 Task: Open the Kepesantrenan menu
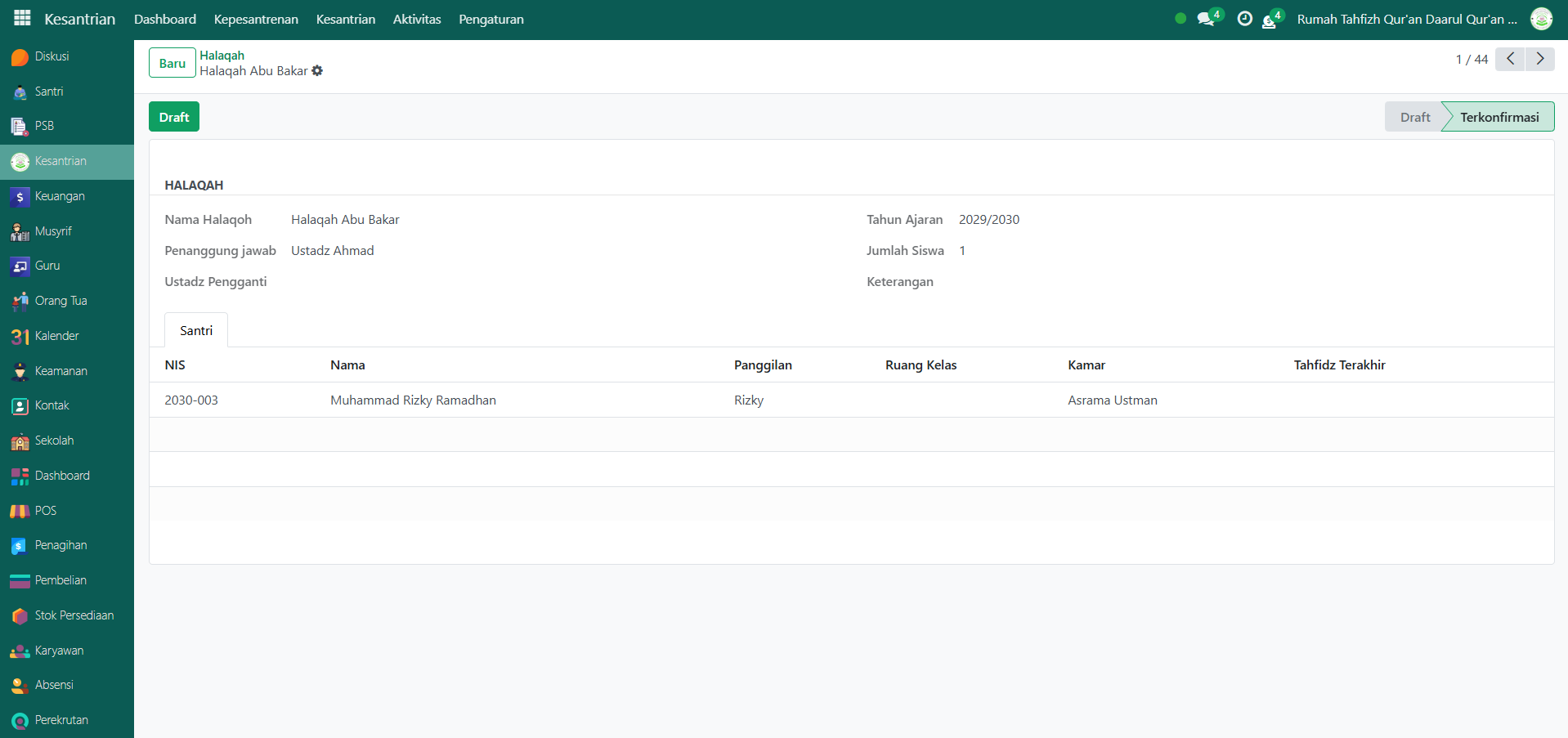256,19
